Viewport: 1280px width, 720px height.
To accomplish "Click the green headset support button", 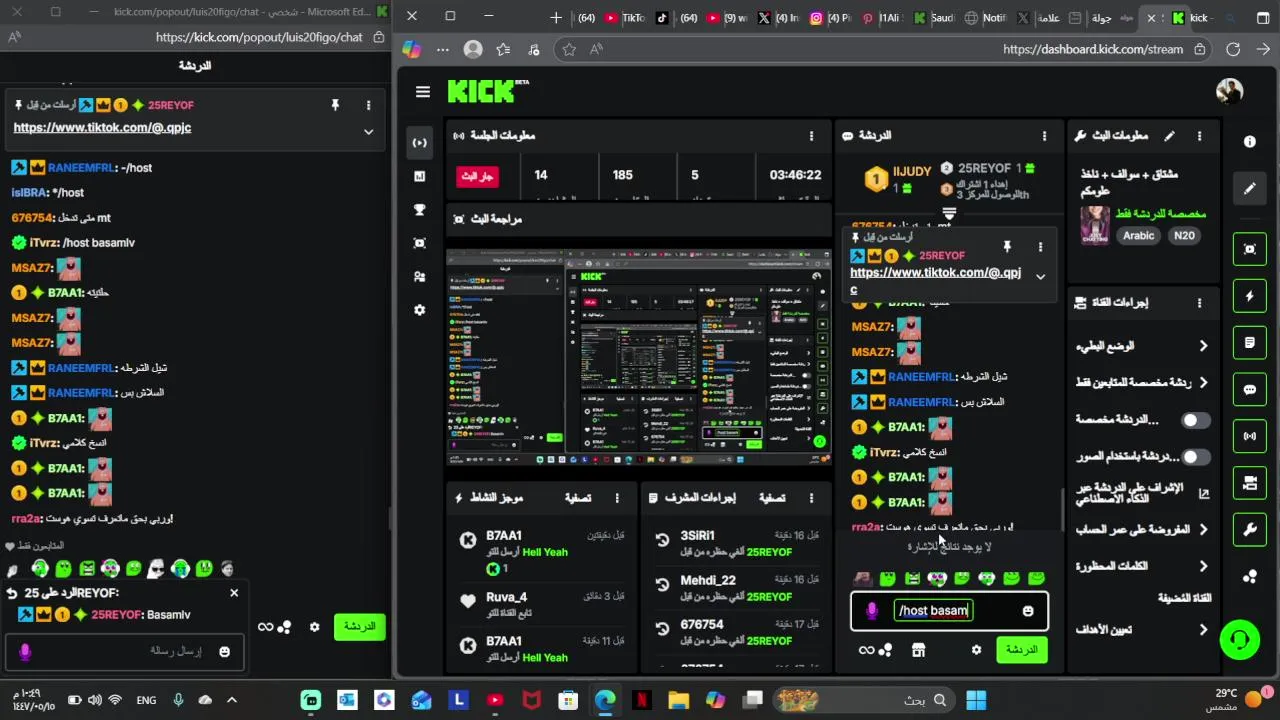I will (1240, 640).
